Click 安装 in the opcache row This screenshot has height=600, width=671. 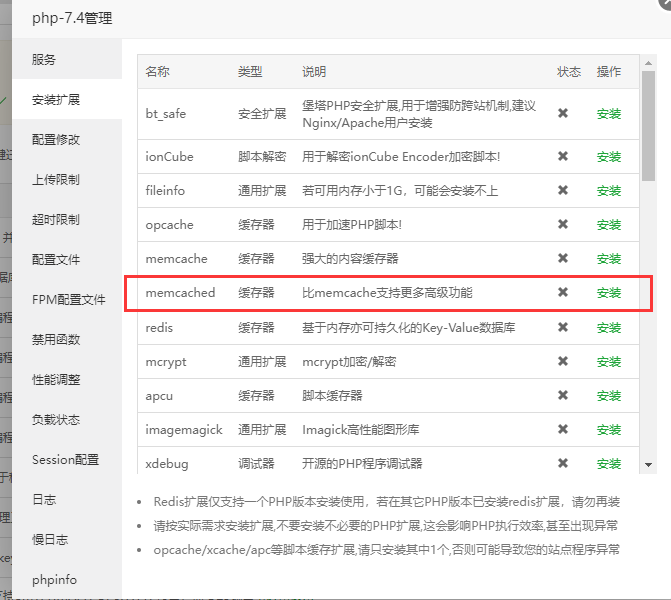[609, 225]
